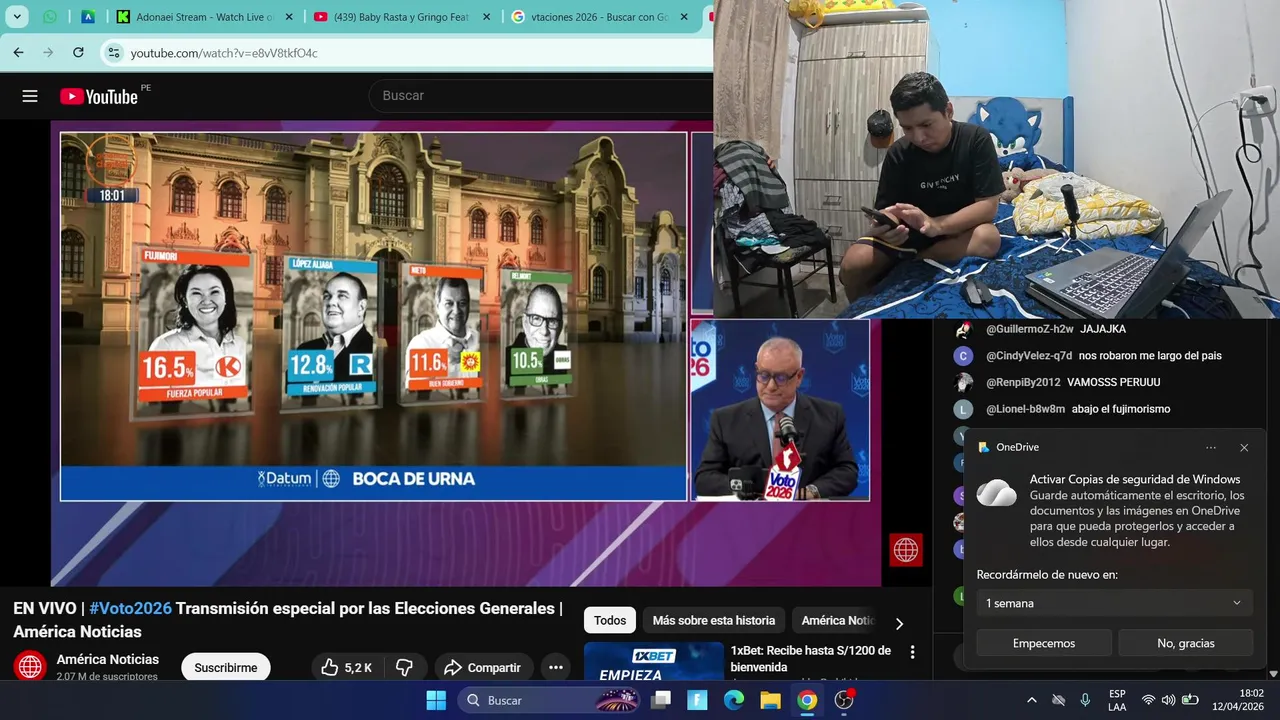Open the 1xBet sponsored thumbnail
The image size is (1280, 720).
tap(654, 661)
